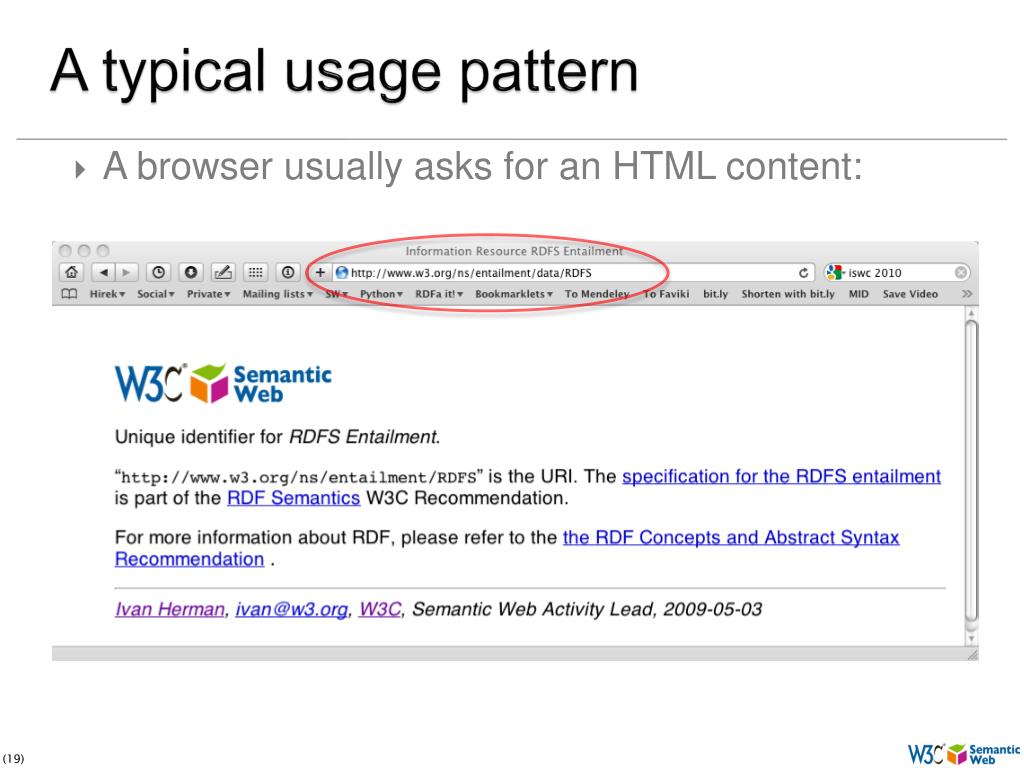Open the MID bookmark
1024x768 pixels.
pos(859,294)
